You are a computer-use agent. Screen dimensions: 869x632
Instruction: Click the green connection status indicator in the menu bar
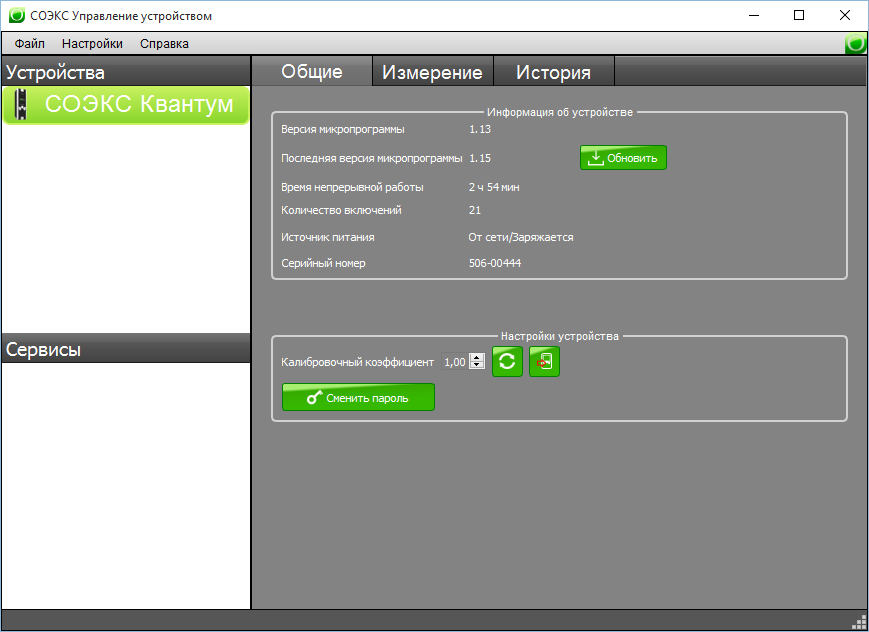point(856,43)
